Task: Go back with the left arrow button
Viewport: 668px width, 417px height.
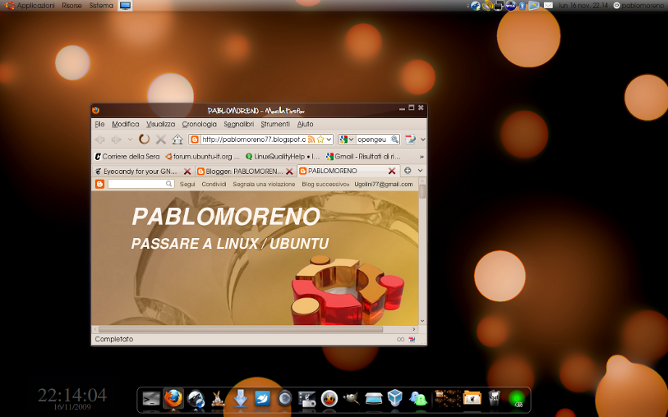Action: [100, 139]
